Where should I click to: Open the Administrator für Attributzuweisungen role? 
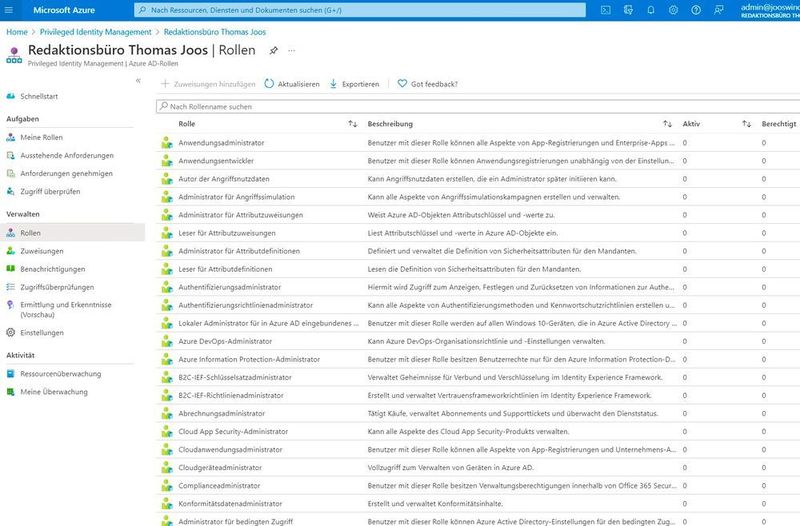coord(241,215)
